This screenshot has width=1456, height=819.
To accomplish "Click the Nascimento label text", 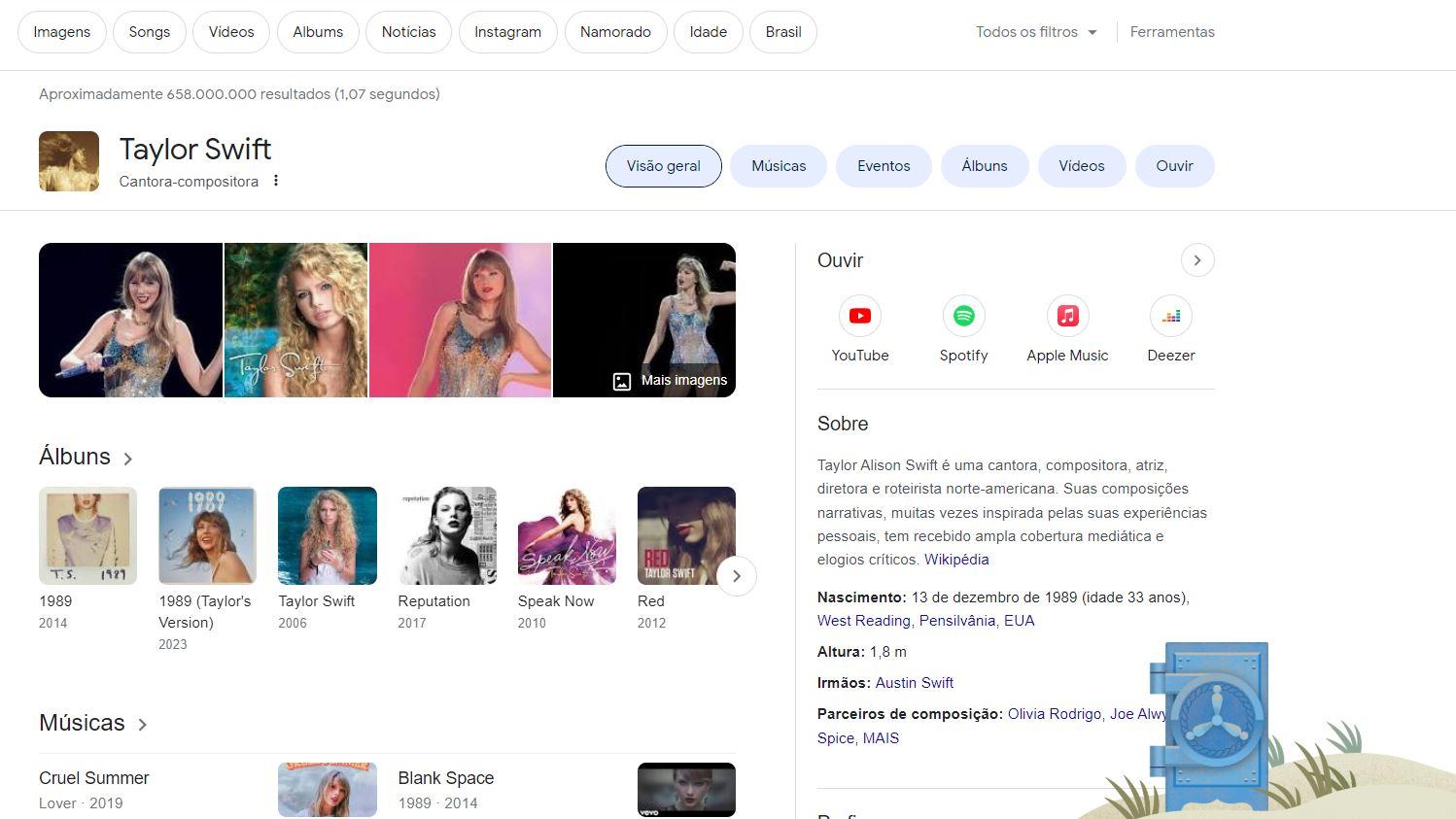I will [861, 597].
